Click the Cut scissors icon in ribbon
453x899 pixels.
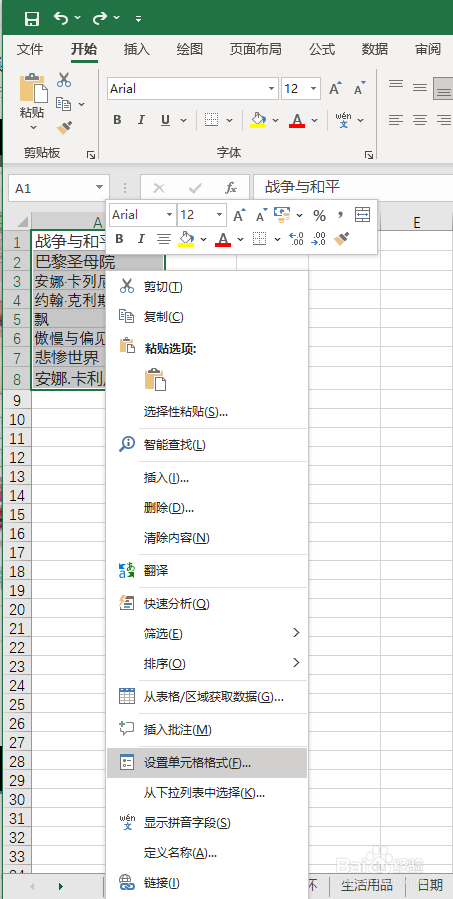(64, 80)
